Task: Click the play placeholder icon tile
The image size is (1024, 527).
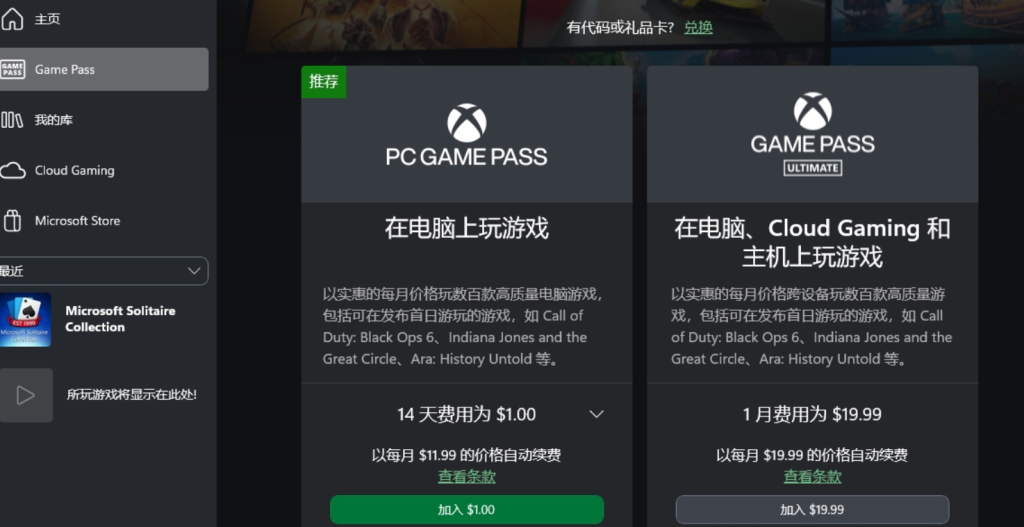Action: [x=25, y=395]
